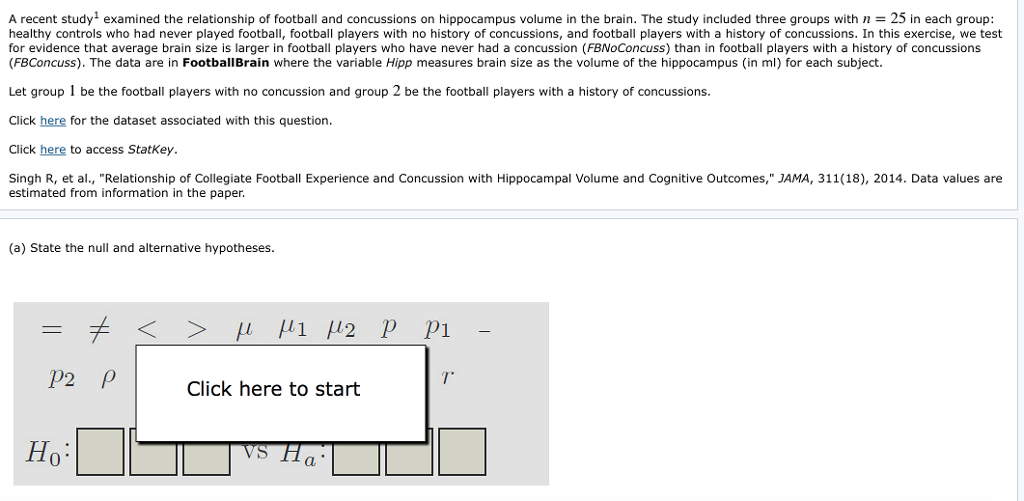Viewport: 1024px width, 501px height.
Task: Open the dataset link for this question
Action: click(x=52, y=121)
